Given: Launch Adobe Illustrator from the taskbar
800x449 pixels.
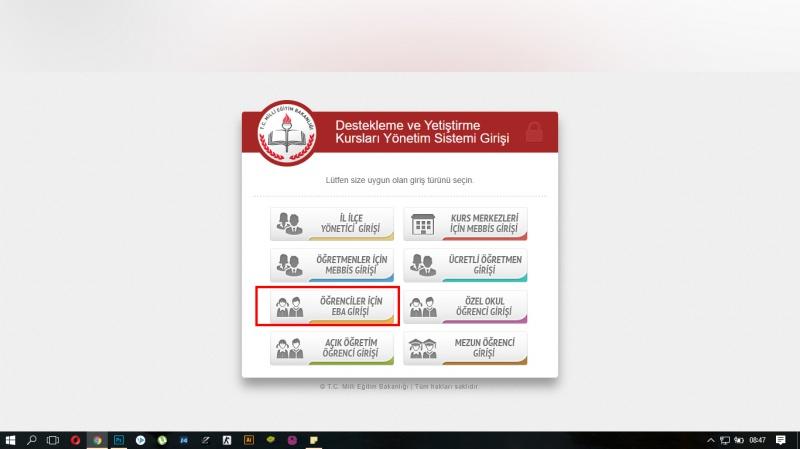Looking at the screenshot, I should (x=249, y=440).
